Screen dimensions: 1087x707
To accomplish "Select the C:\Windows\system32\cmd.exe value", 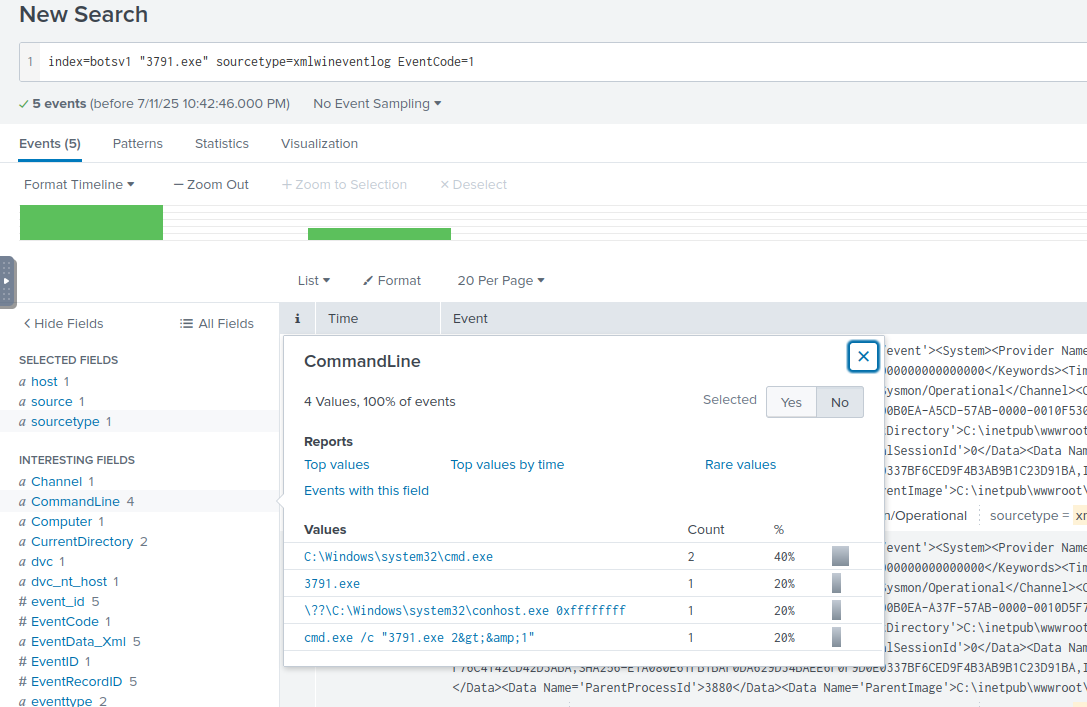I will point(399,557).
